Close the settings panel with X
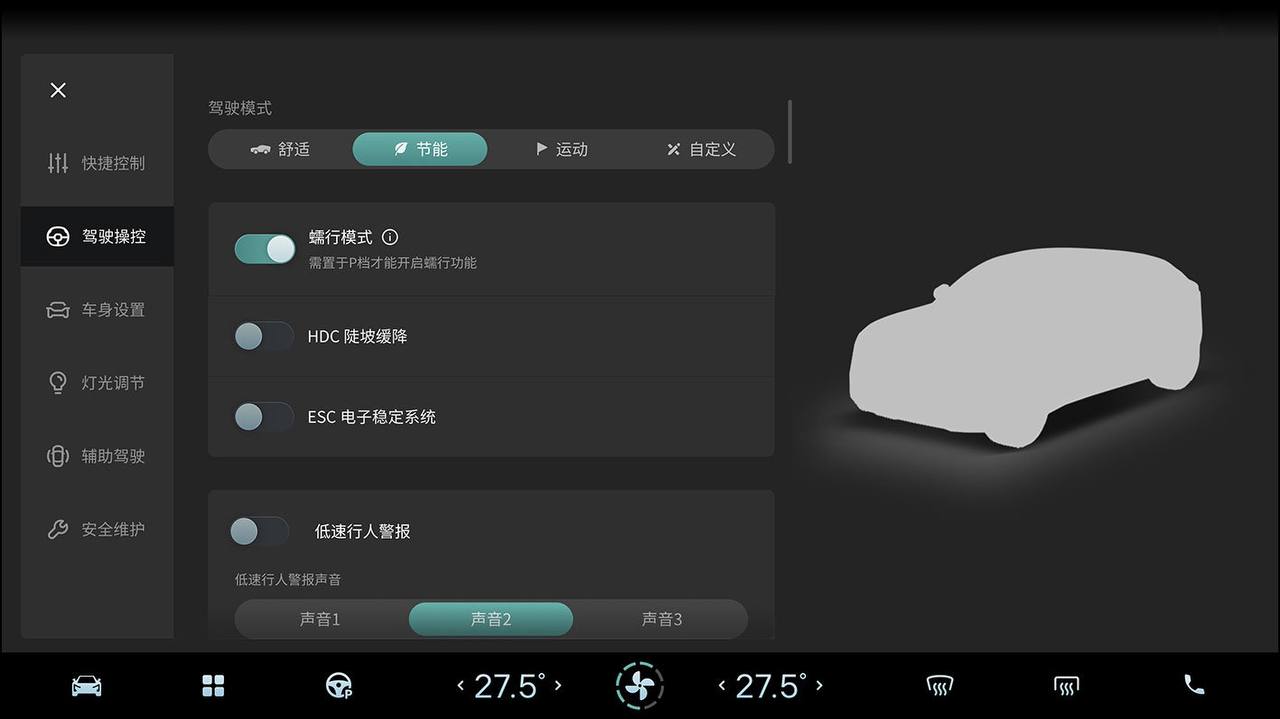 58,90
